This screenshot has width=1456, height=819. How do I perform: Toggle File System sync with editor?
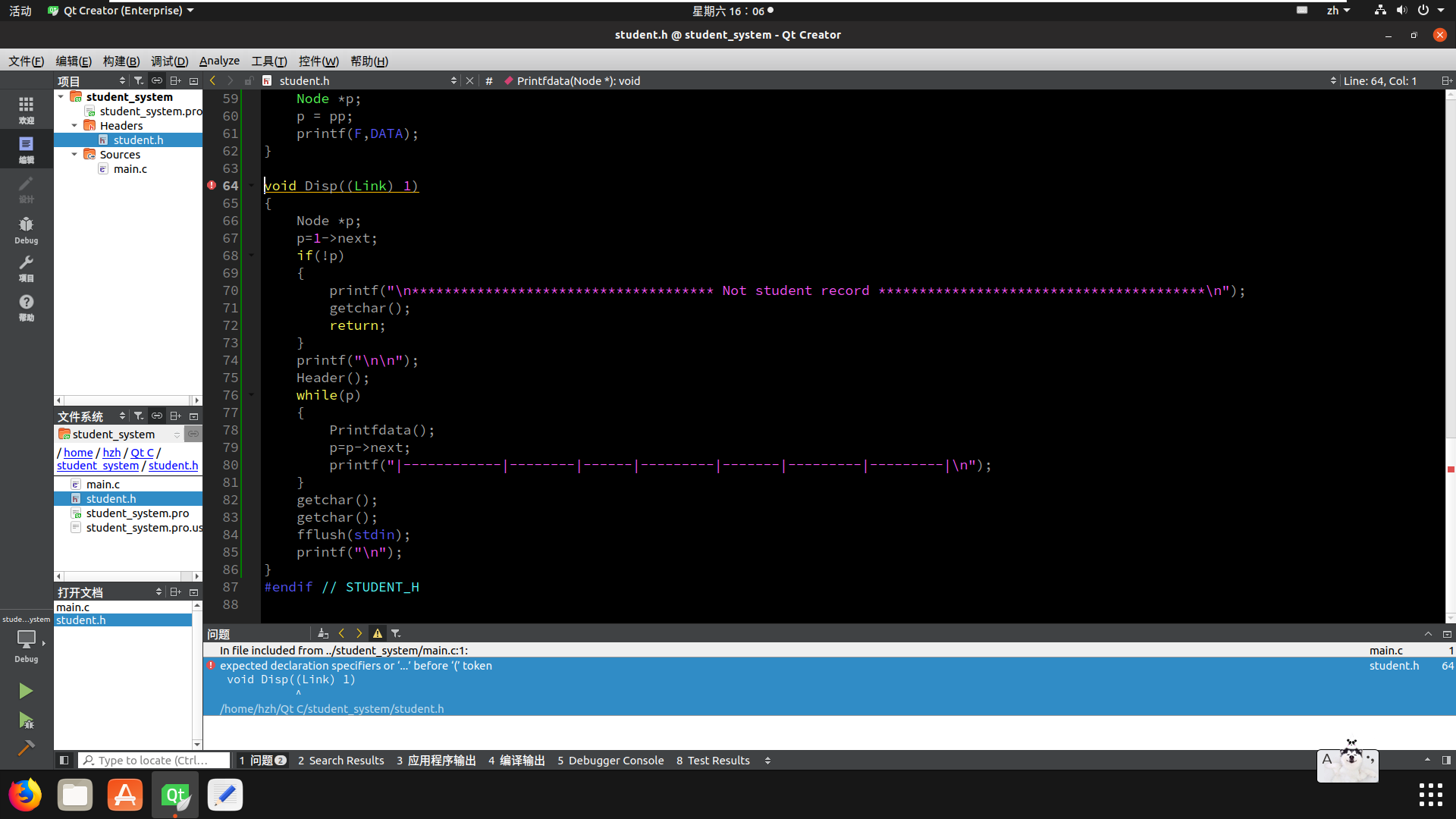157,416
